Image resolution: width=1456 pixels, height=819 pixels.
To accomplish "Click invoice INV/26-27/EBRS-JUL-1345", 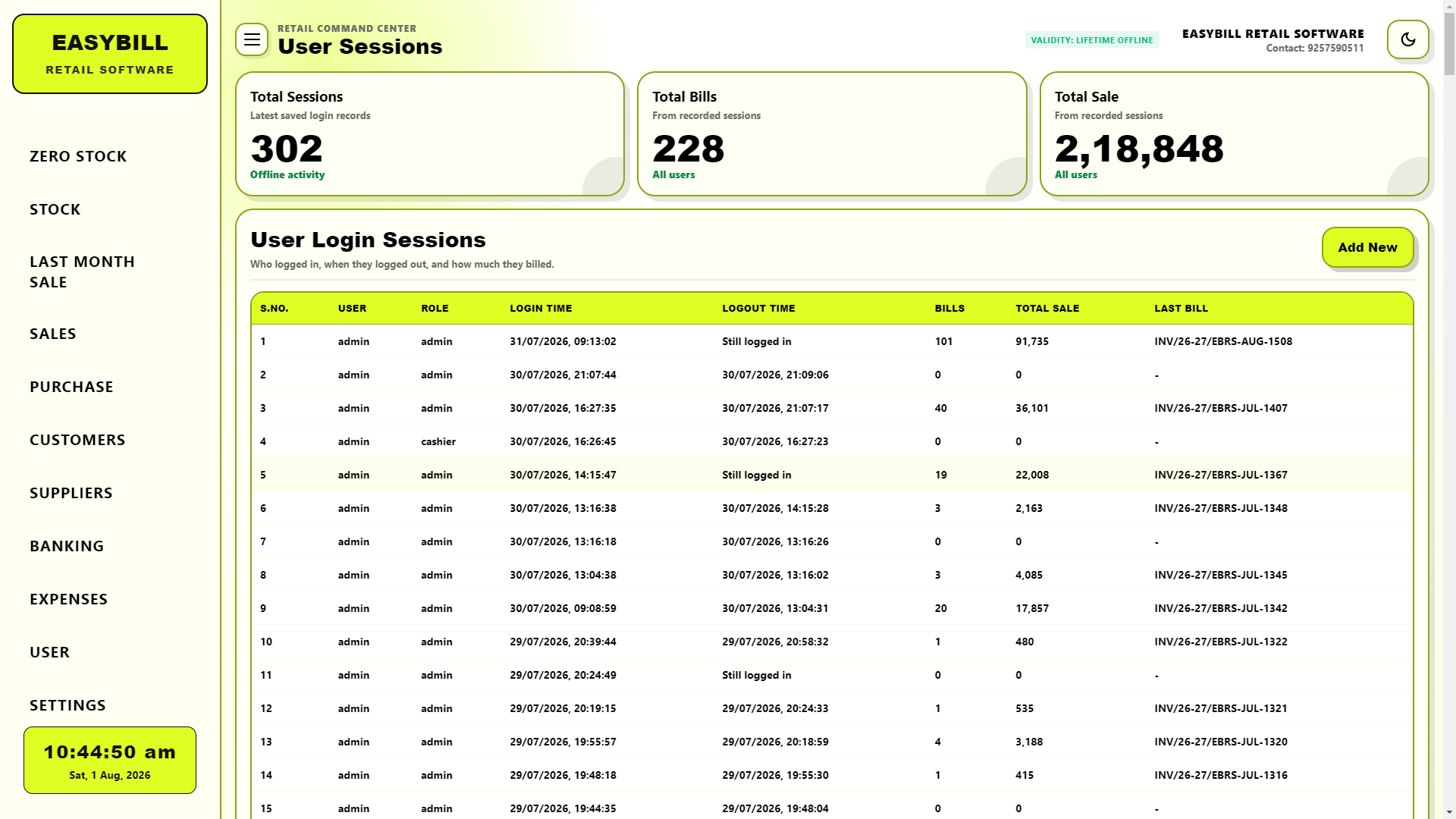I will point(1221,575).
